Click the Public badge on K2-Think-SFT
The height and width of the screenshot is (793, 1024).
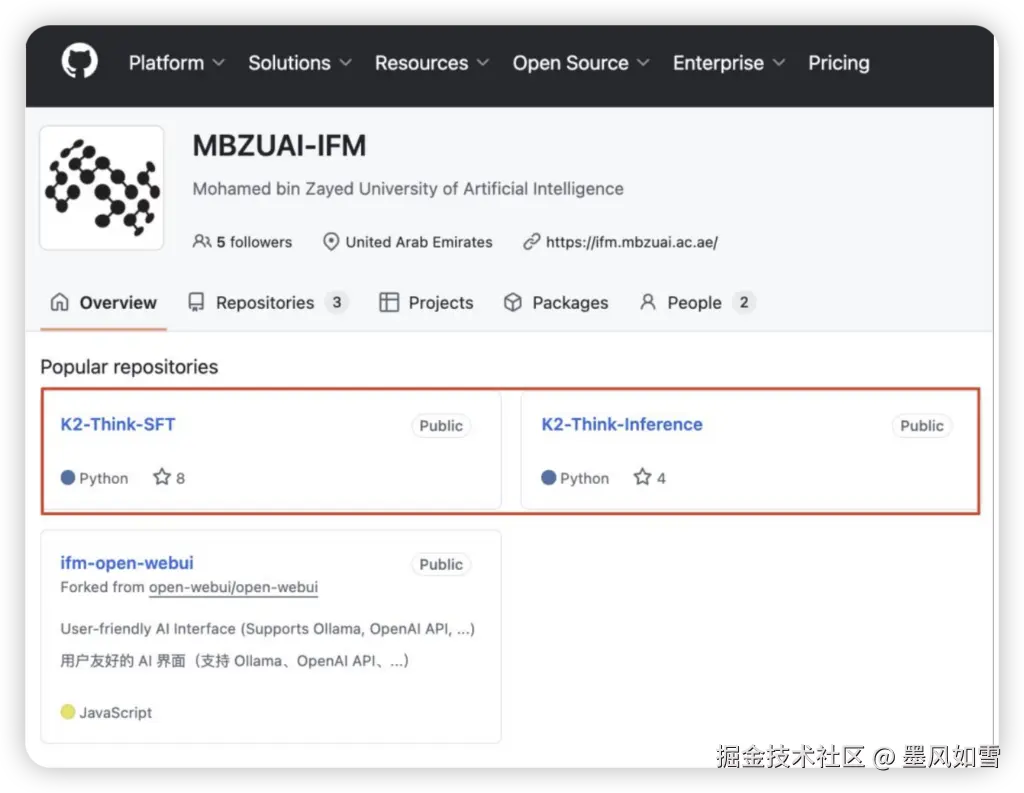click(x=441, y=426)
